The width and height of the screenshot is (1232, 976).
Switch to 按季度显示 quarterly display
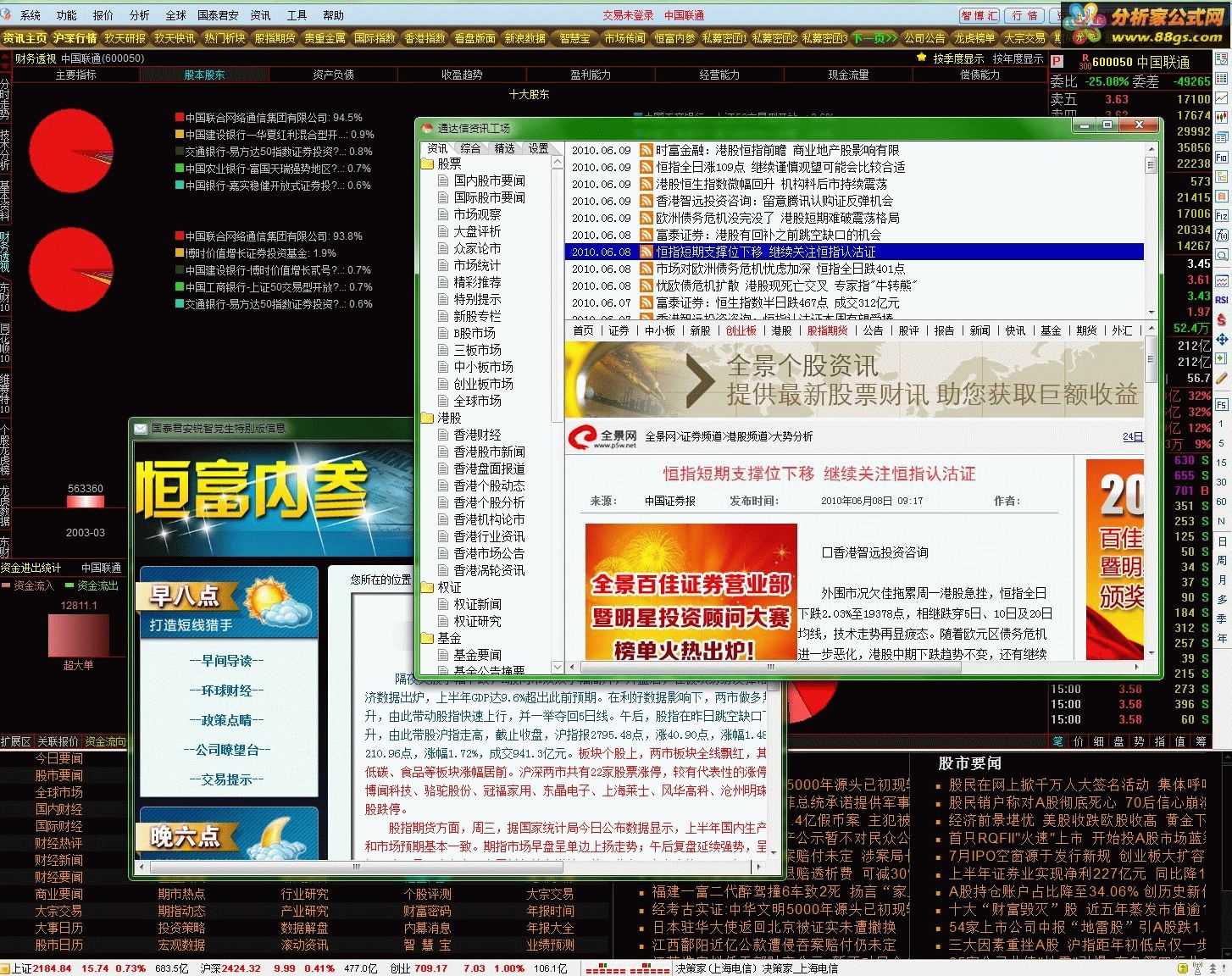coord(958,58)
